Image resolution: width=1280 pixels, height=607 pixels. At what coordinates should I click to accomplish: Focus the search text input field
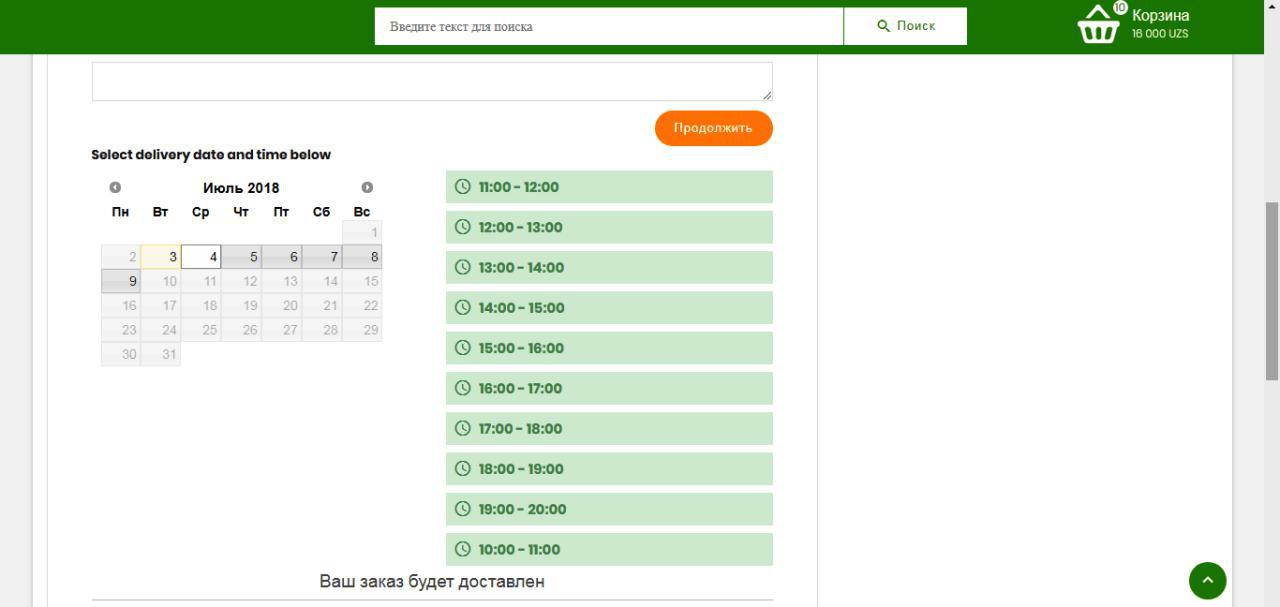(608, 26)
